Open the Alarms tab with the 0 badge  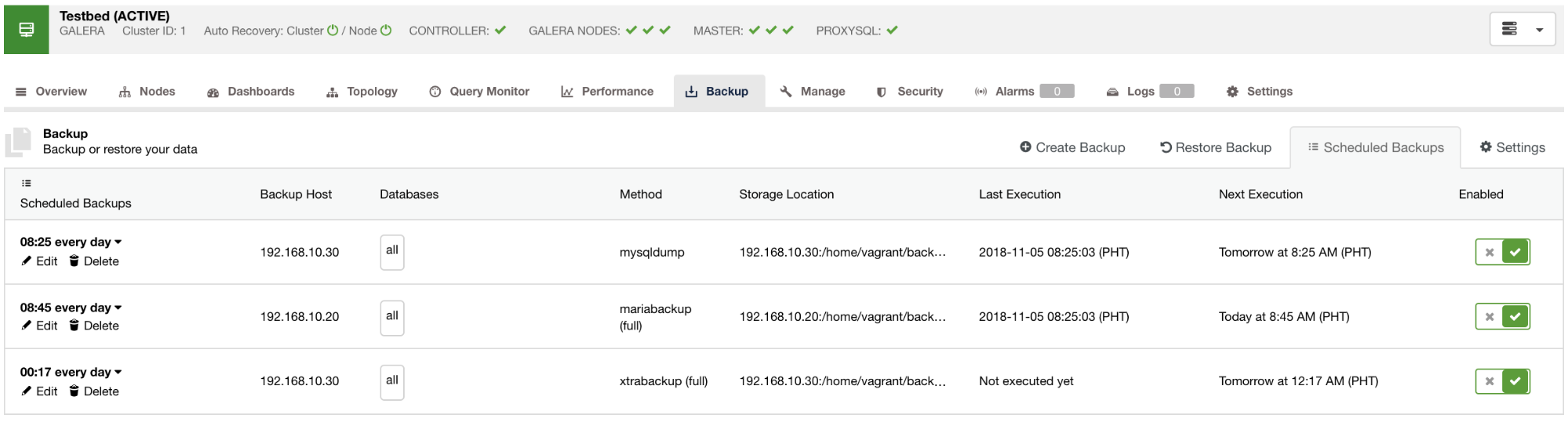point(1024,92)
